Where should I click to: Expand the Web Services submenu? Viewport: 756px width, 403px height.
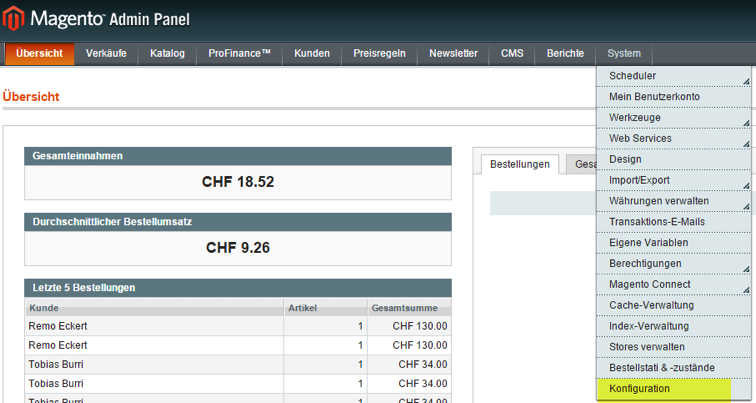pos(640,138)
